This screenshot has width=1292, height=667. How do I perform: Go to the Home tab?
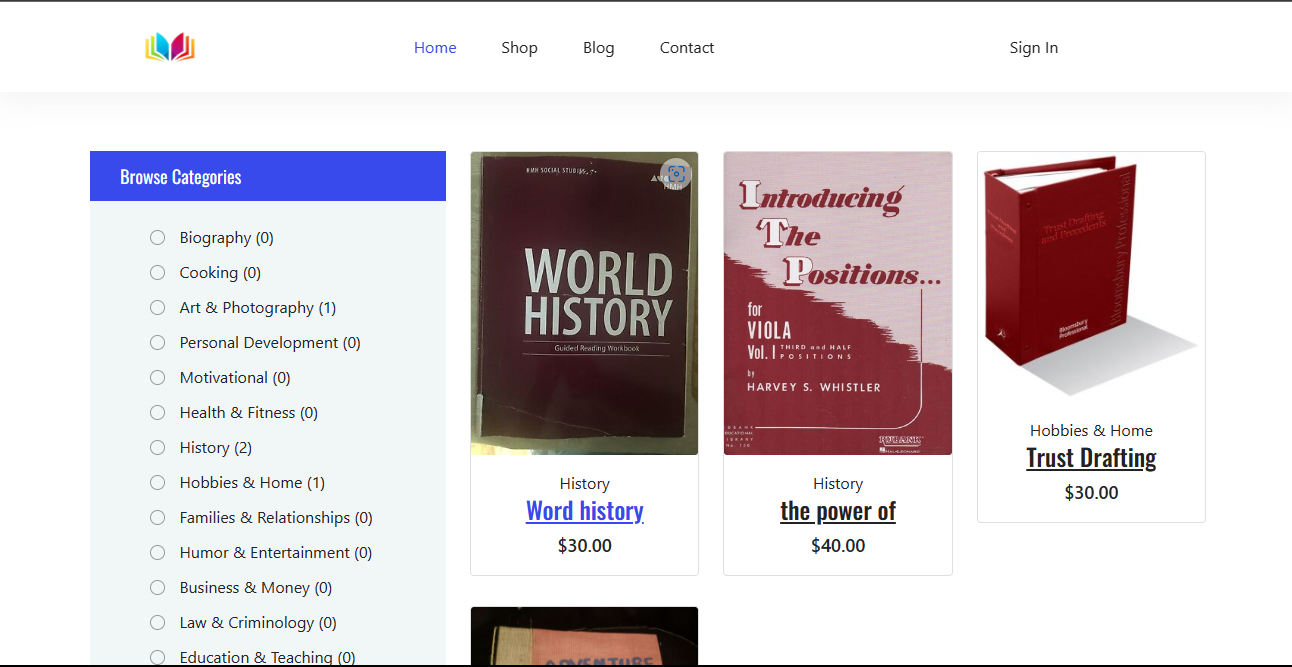coord(435,47)
